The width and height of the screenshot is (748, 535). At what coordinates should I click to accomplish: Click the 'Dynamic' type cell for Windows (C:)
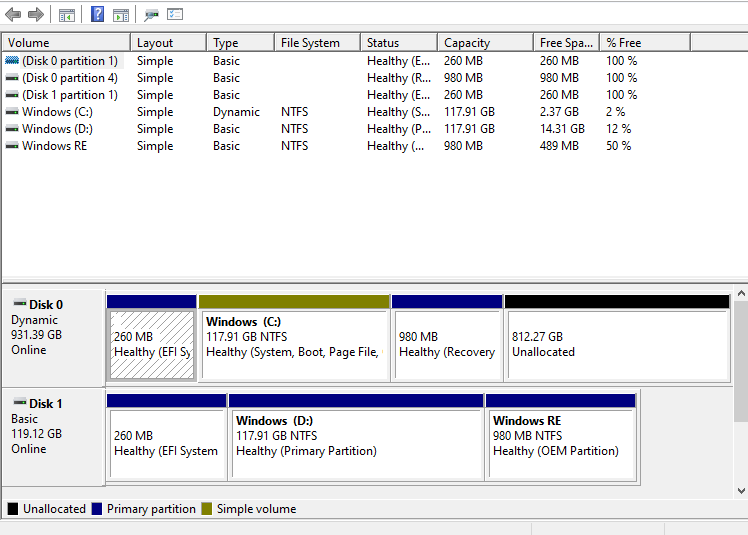point(236,112)
